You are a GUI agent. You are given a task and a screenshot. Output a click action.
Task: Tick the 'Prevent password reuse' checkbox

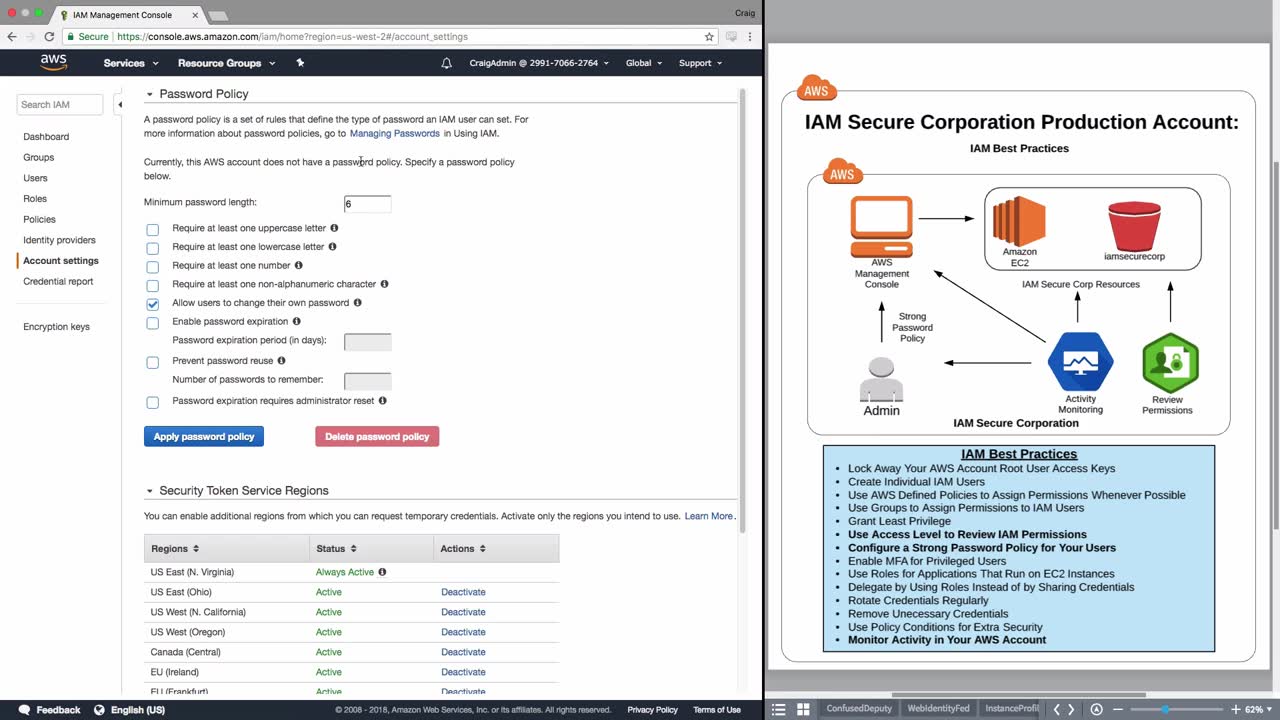pyautogui.click(x=152, y=362)
